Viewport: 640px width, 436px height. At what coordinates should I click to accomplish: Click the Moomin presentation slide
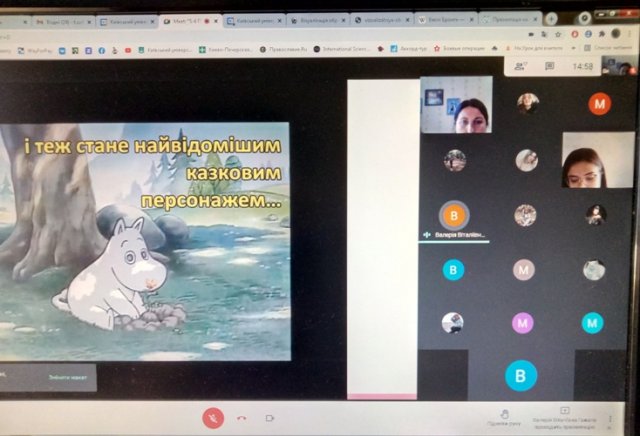(145, 241)
